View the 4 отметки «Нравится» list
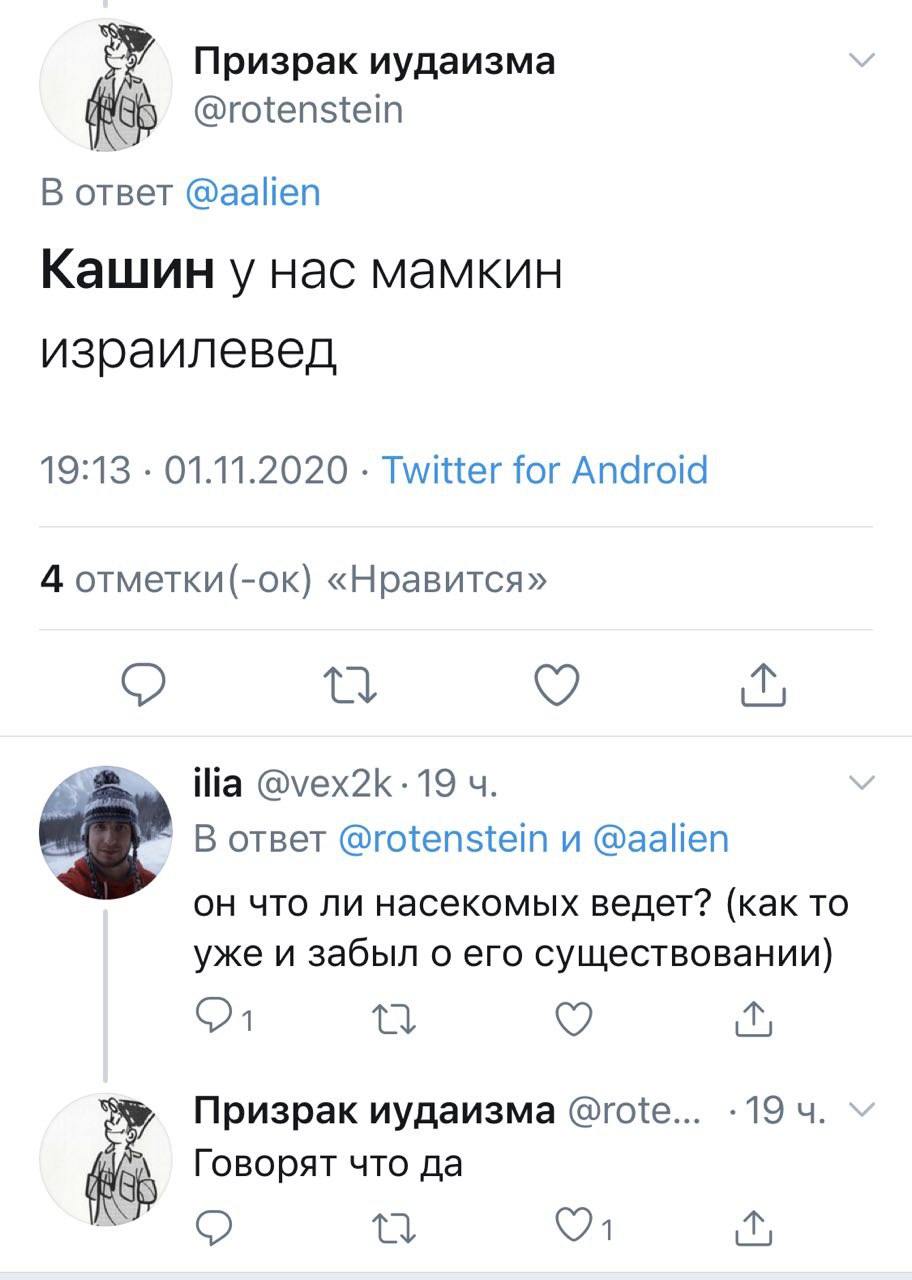The image size is (912, 1280). 294,579
